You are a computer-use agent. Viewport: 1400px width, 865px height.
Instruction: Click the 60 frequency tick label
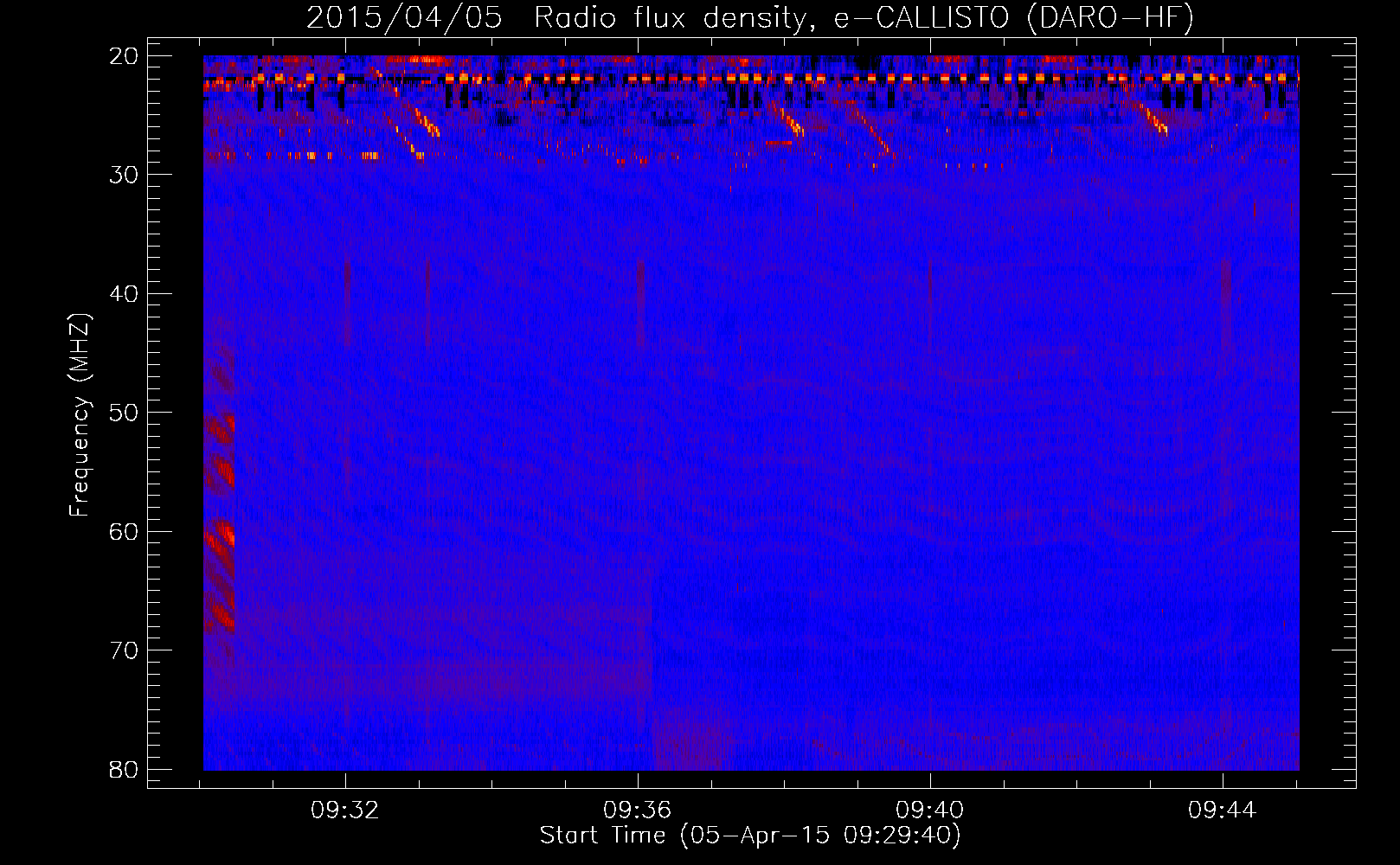coord(125,531)
